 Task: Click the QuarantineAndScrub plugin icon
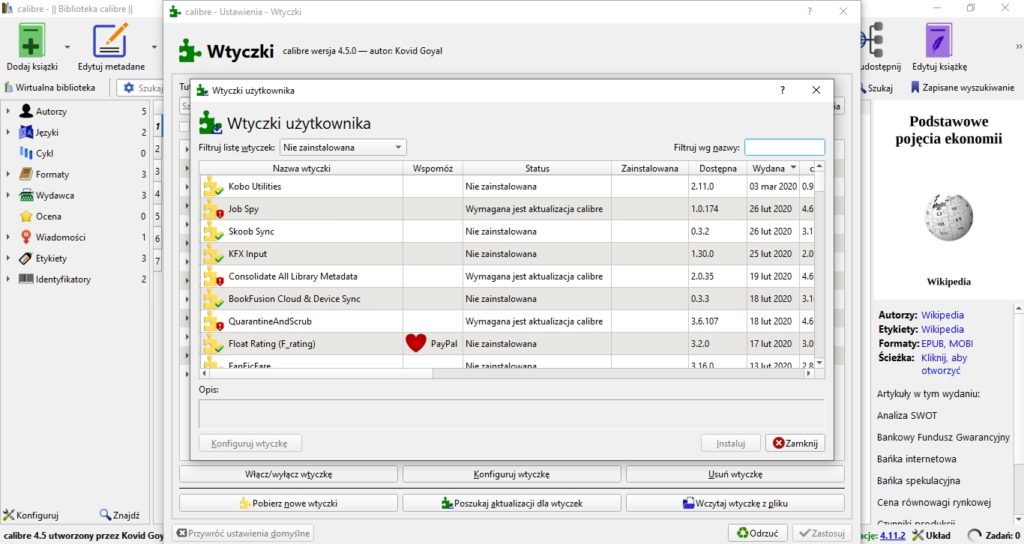point(214,321)
